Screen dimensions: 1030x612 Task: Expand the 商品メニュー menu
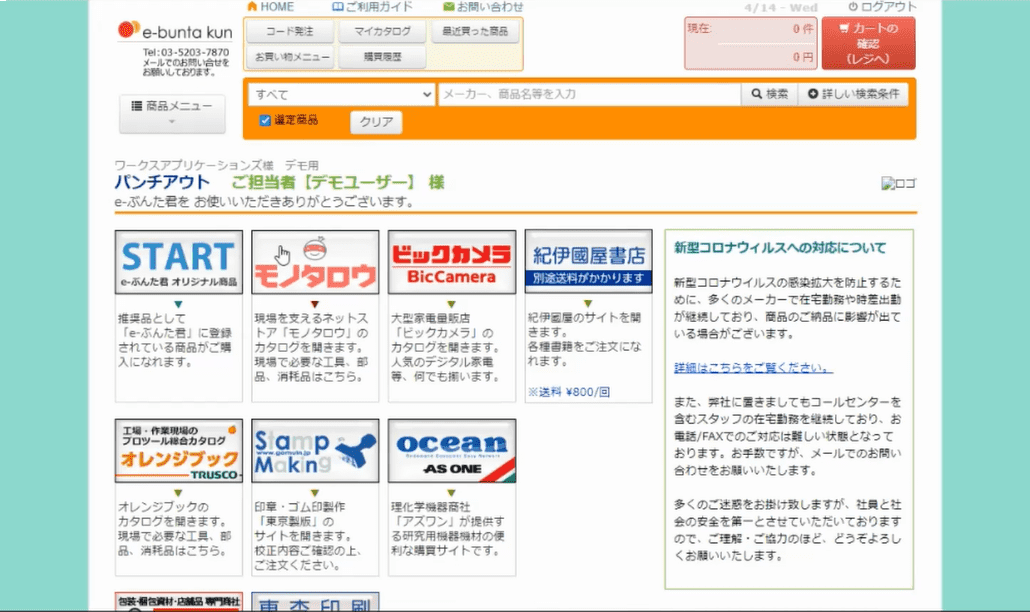[172, 113]
